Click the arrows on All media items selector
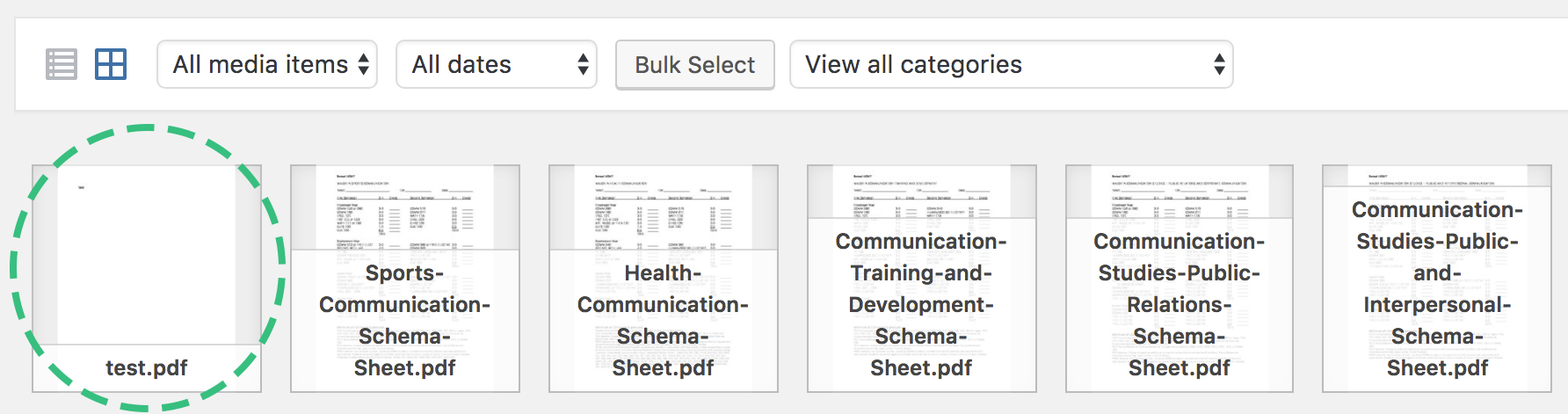This screenshot has width=1568, height=414. 364,64
